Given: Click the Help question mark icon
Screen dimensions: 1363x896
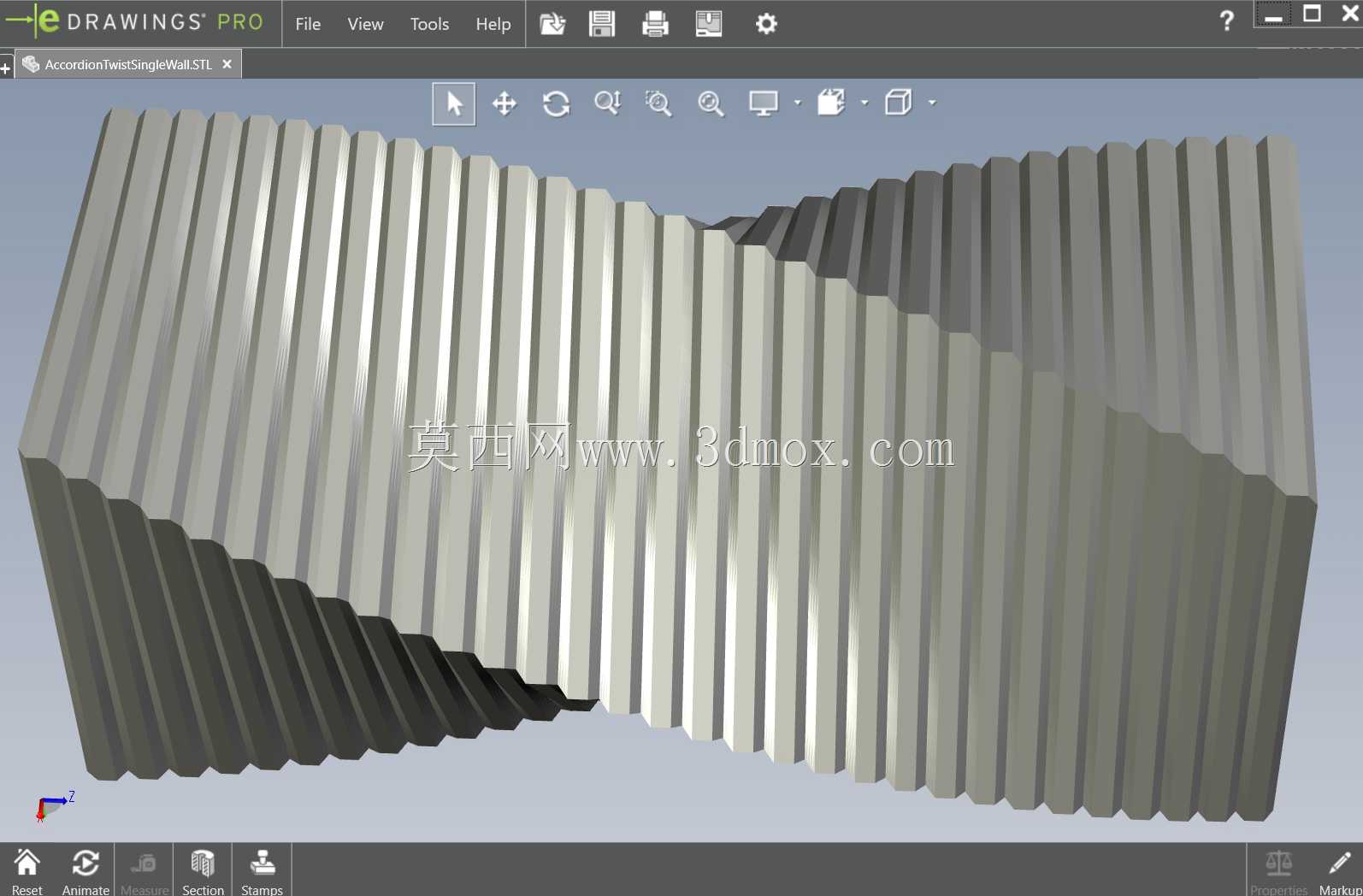Looking at the screenshot, I should (x=1227, y=21).
